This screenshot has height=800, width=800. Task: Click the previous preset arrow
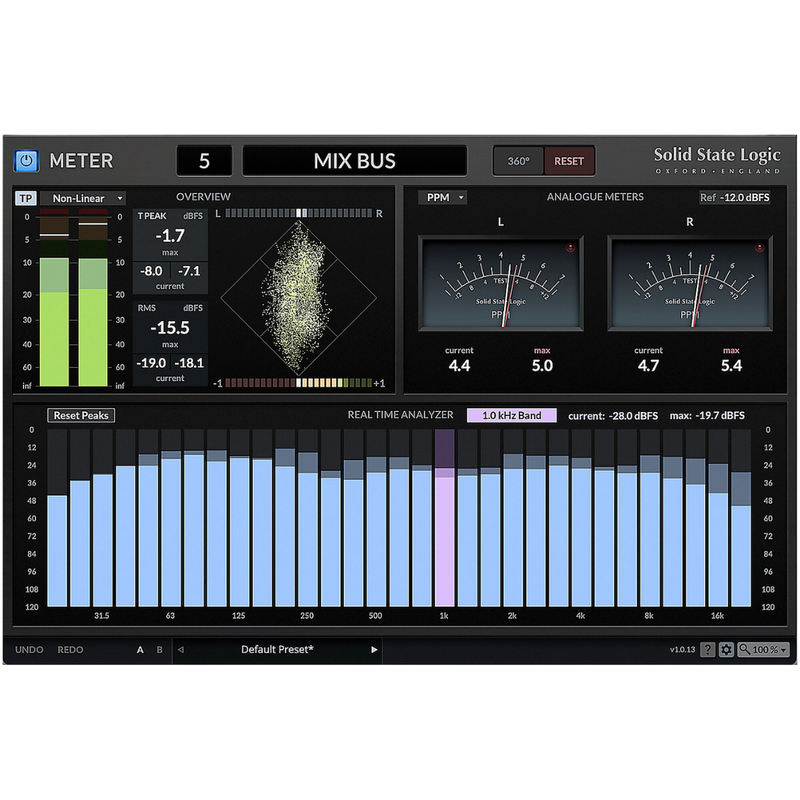point(181,650)
